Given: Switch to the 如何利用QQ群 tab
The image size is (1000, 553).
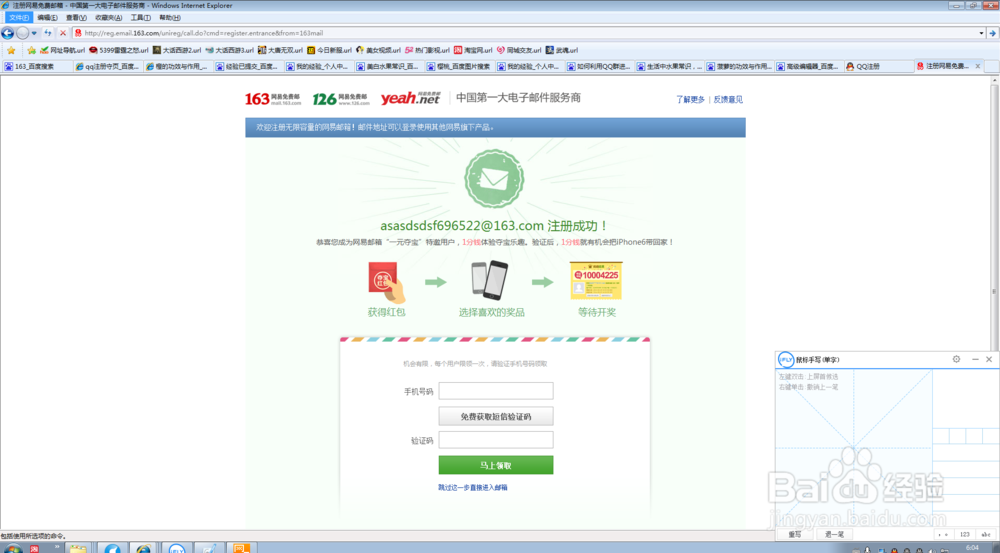Looking at the screenshot, I should coord(598,66).
